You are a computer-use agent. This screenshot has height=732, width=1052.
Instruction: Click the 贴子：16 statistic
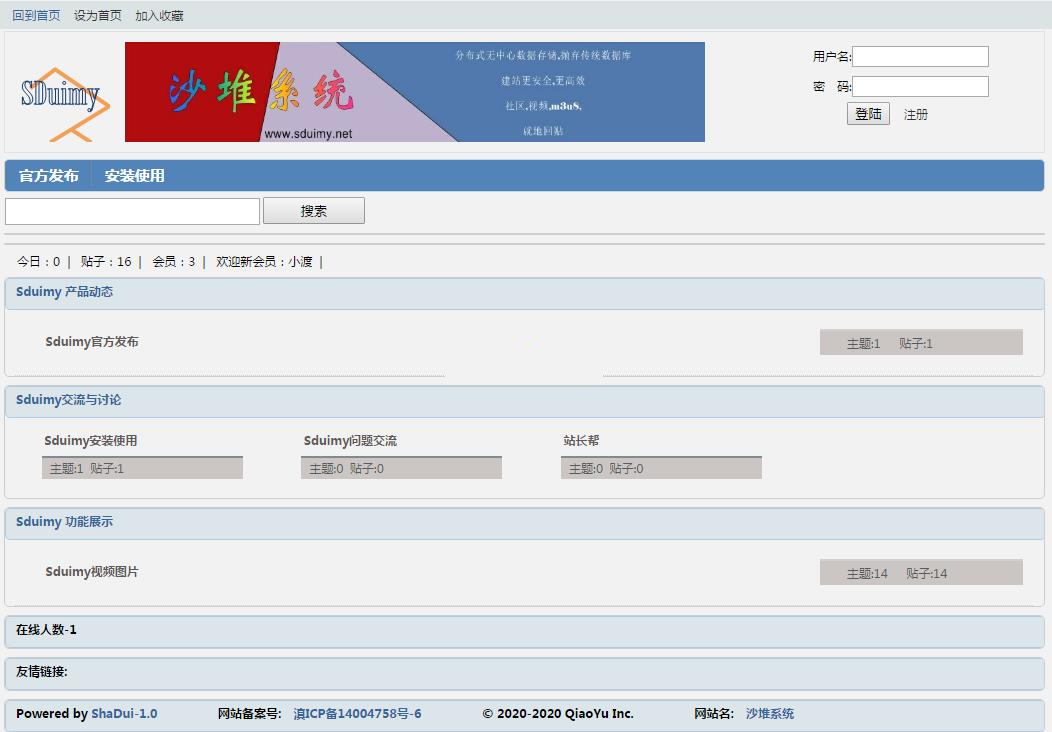coord(106,262)
